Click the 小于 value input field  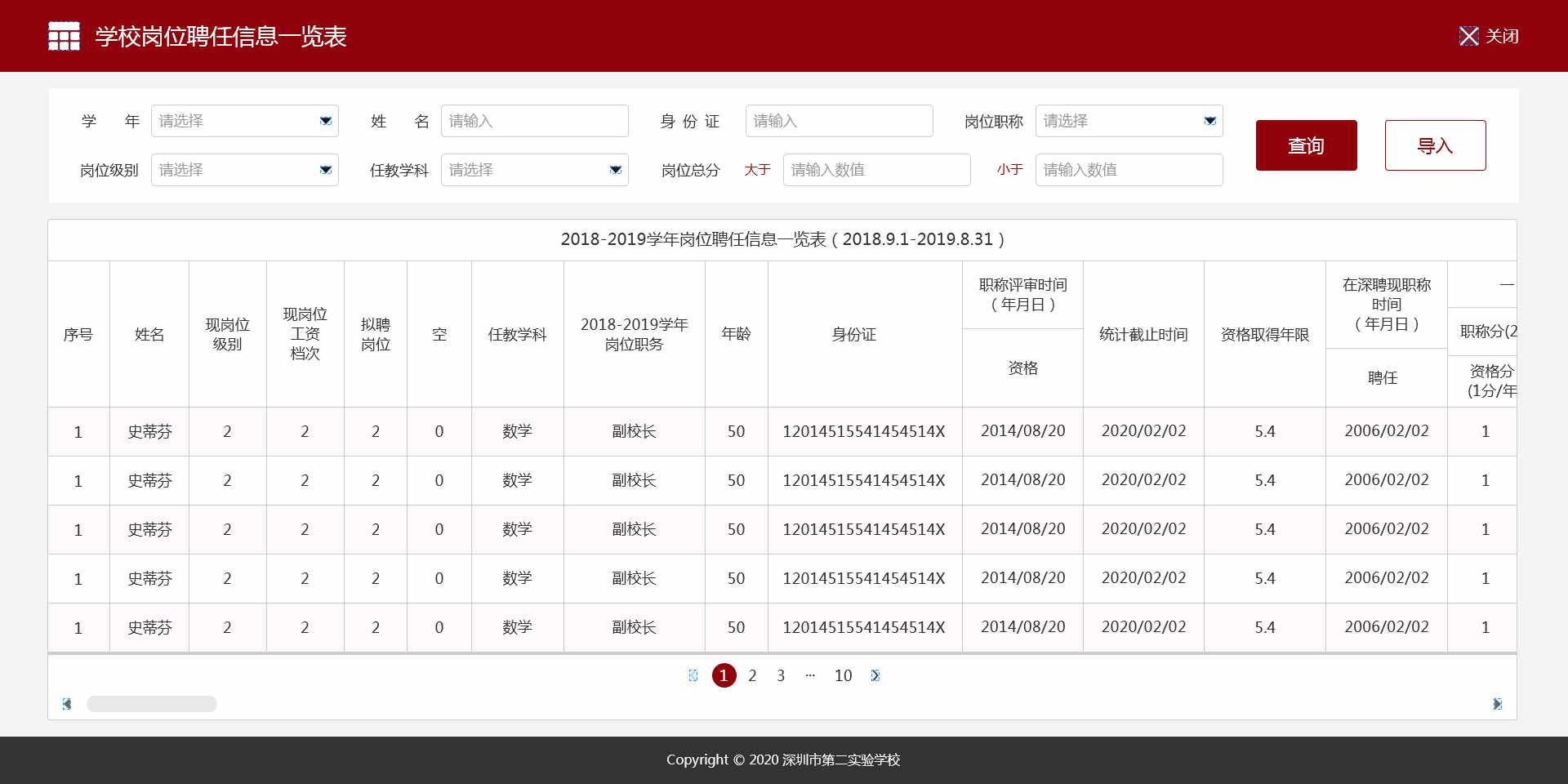tap(1129, 170)
